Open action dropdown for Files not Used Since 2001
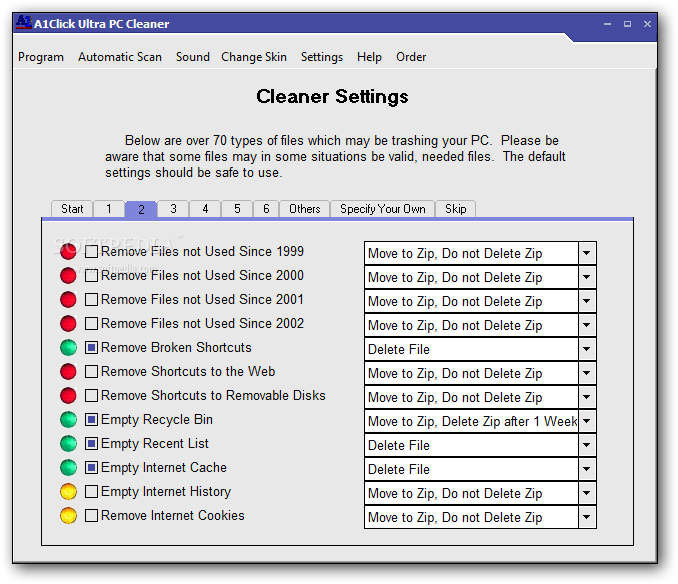Viewport: 678px width, 584px height. coord(587,301)
